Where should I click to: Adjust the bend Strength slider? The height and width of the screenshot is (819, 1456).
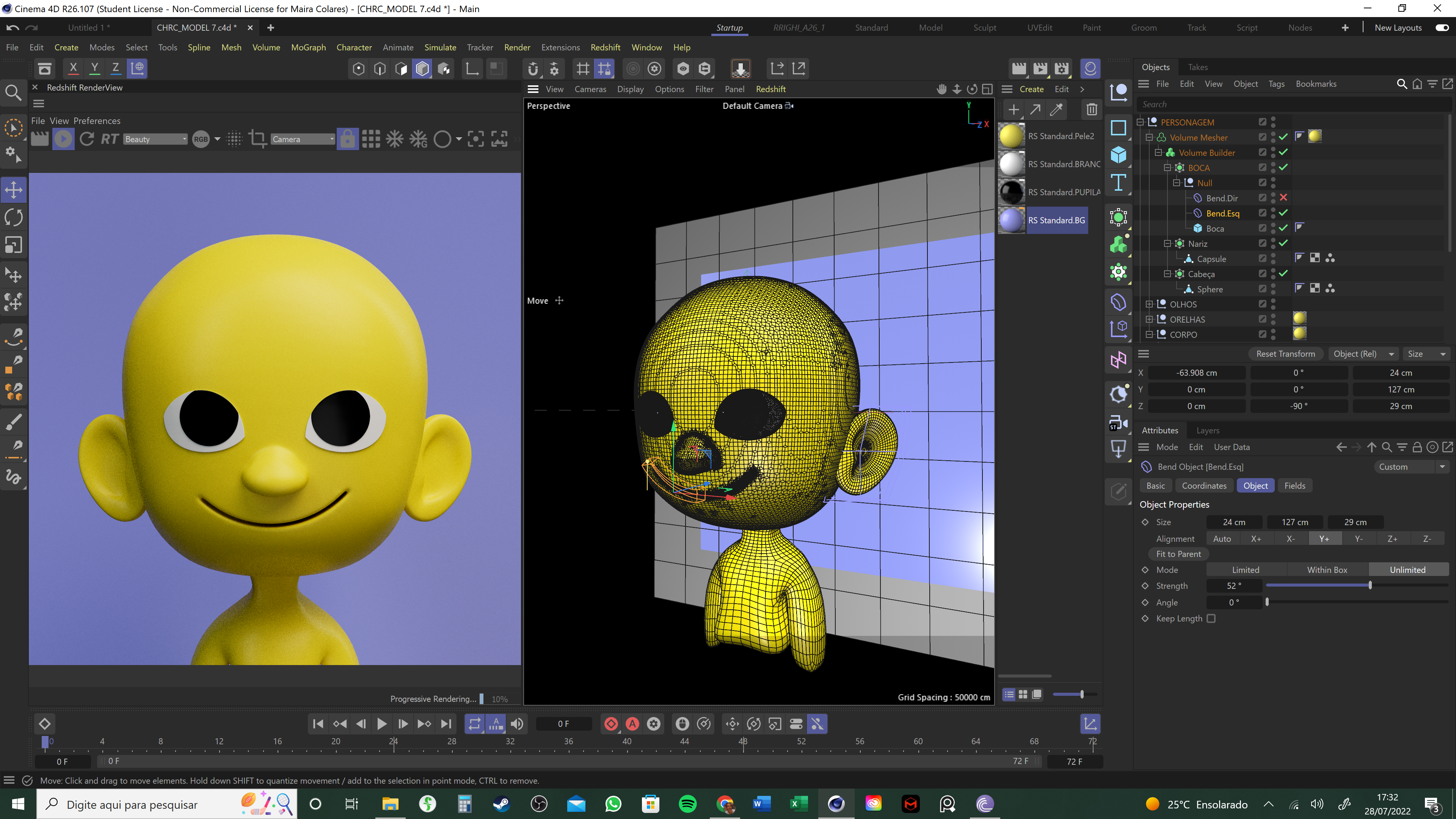(x=1370, y=585)
